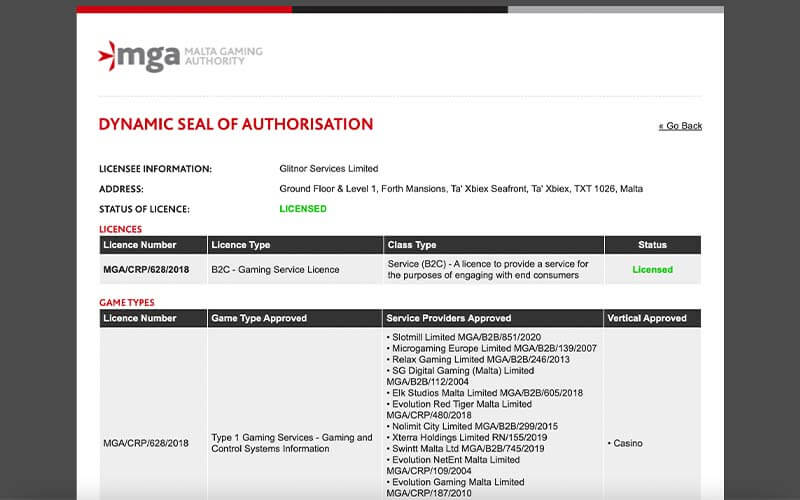The image size is (800, 500).
Task: Click the ADDRESS label
Action: click(121, 189)
